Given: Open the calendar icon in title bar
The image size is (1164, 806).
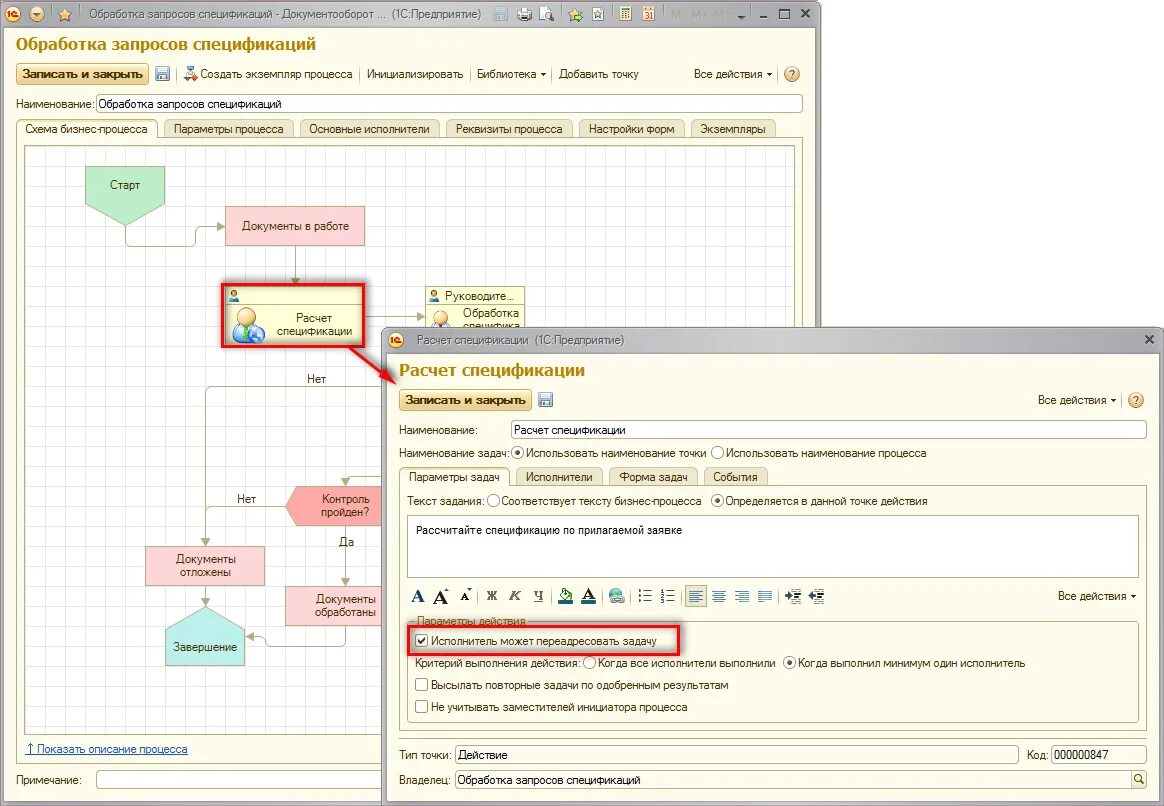Looking at the screenshot, I should coord(648,14).
